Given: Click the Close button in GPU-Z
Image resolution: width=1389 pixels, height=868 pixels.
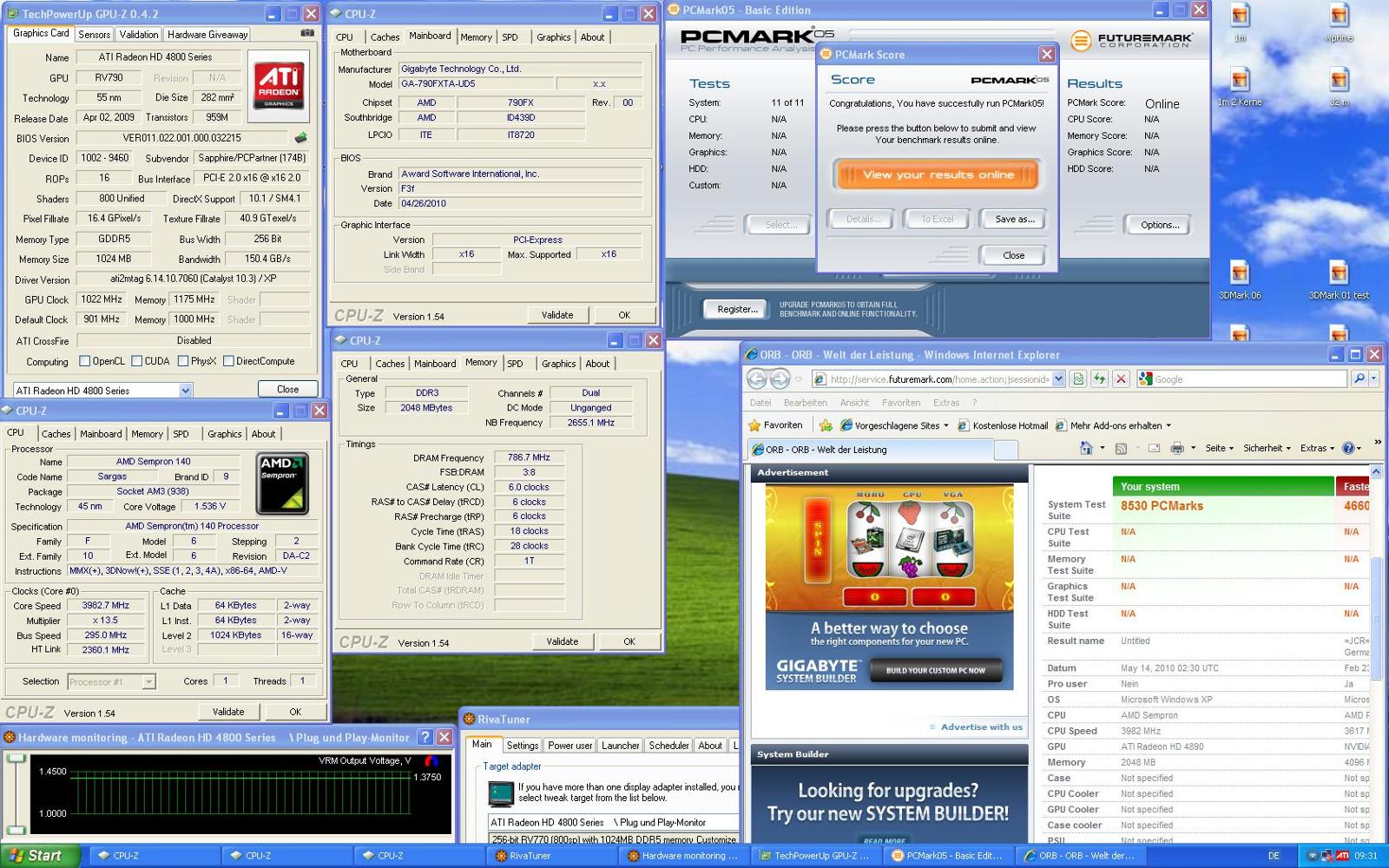Looking at the screenshot, I should coord(287,390).
